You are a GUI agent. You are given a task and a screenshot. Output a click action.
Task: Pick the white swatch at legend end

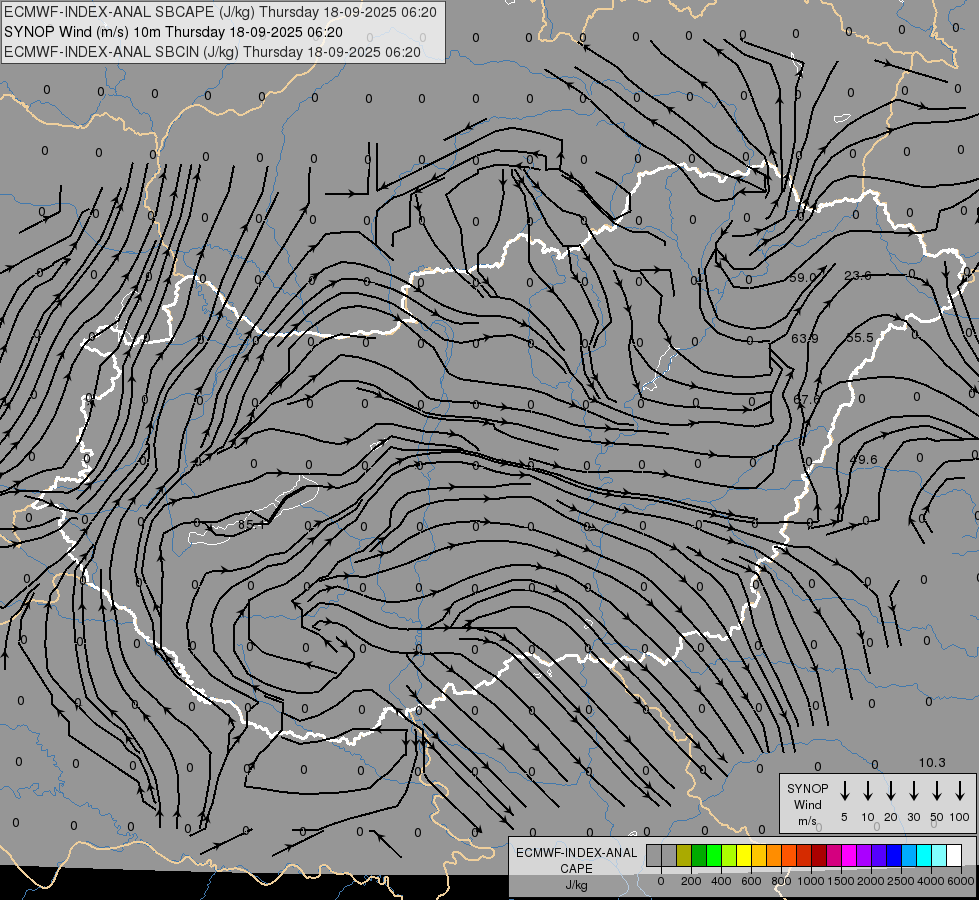pos(954,855)
